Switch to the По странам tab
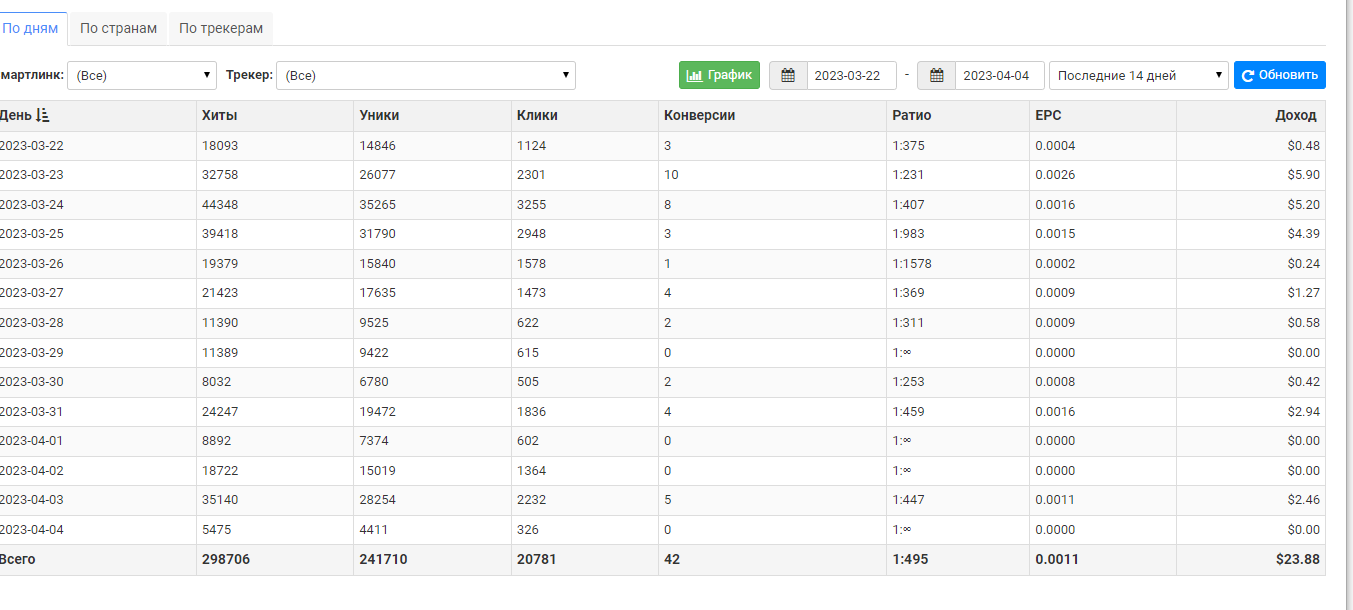 coord(118,28)
